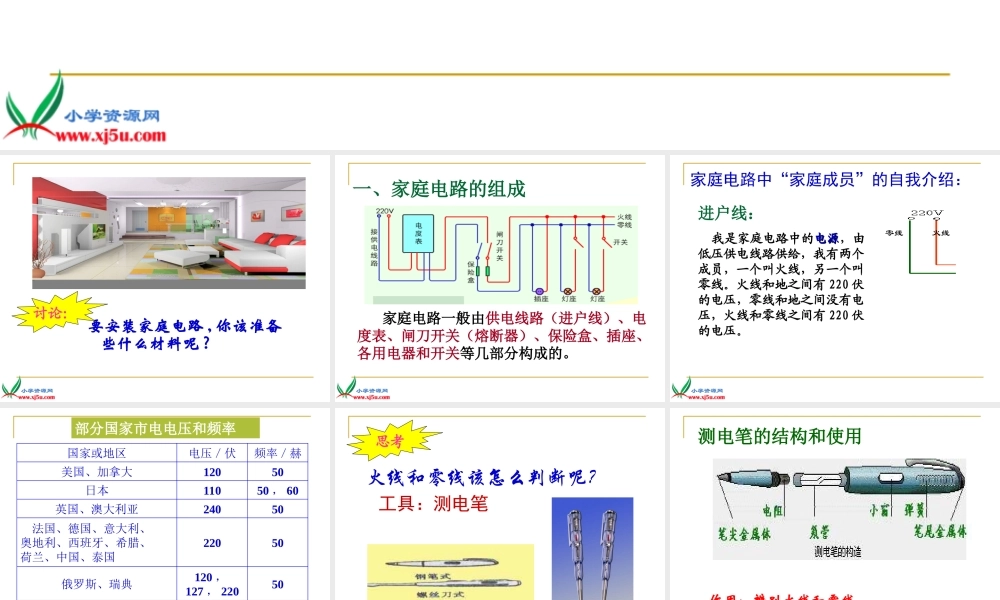Click a 灯座 lamp symbol in the diagram

[568, 290]
